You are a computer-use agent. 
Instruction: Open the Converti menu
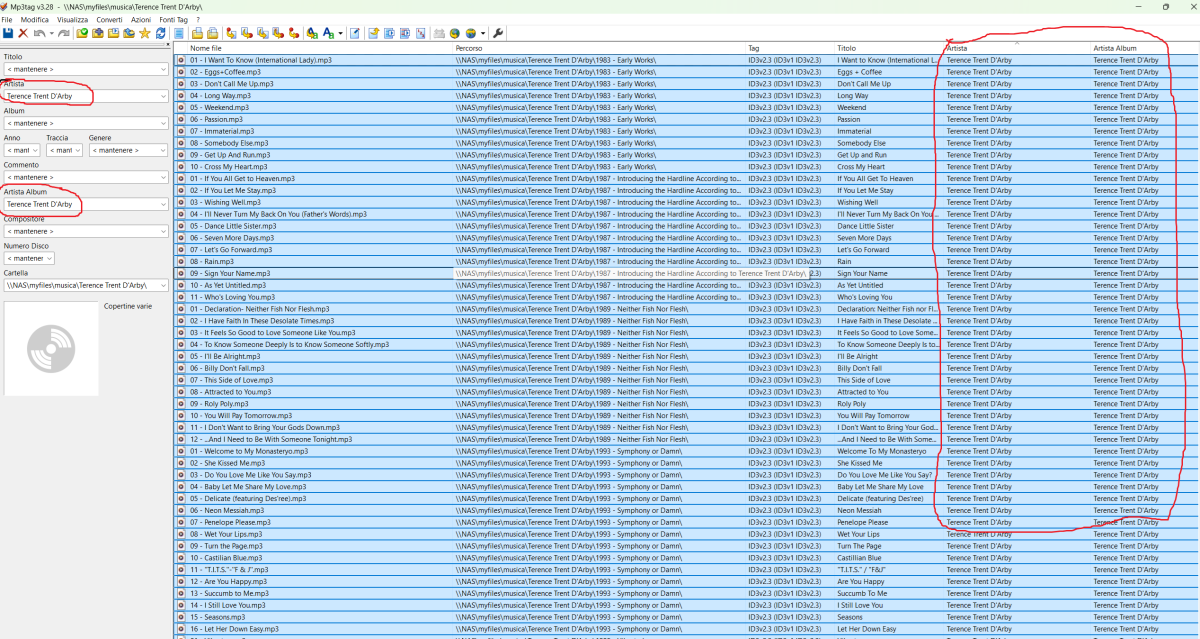pos(109,19)
